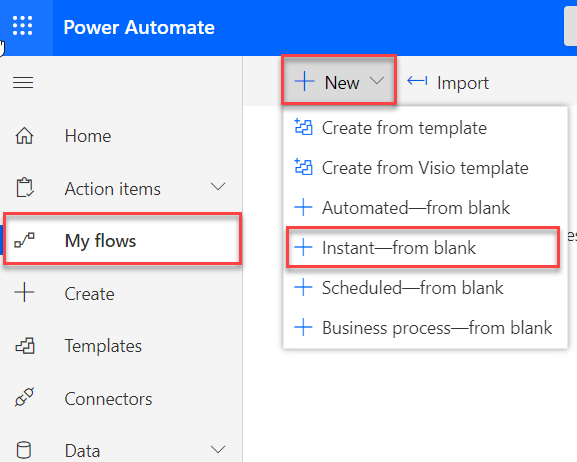Click the Action items label

(x=113, y=189)
